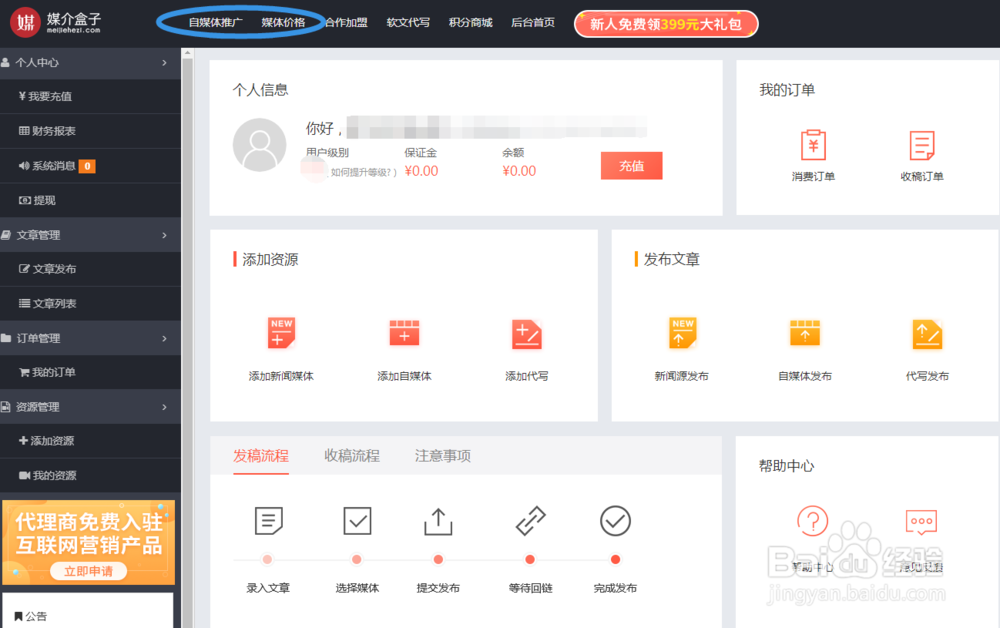
Task: Collapse the 订单管理 sidebar section chevron
Action: [x=165, y=339]
